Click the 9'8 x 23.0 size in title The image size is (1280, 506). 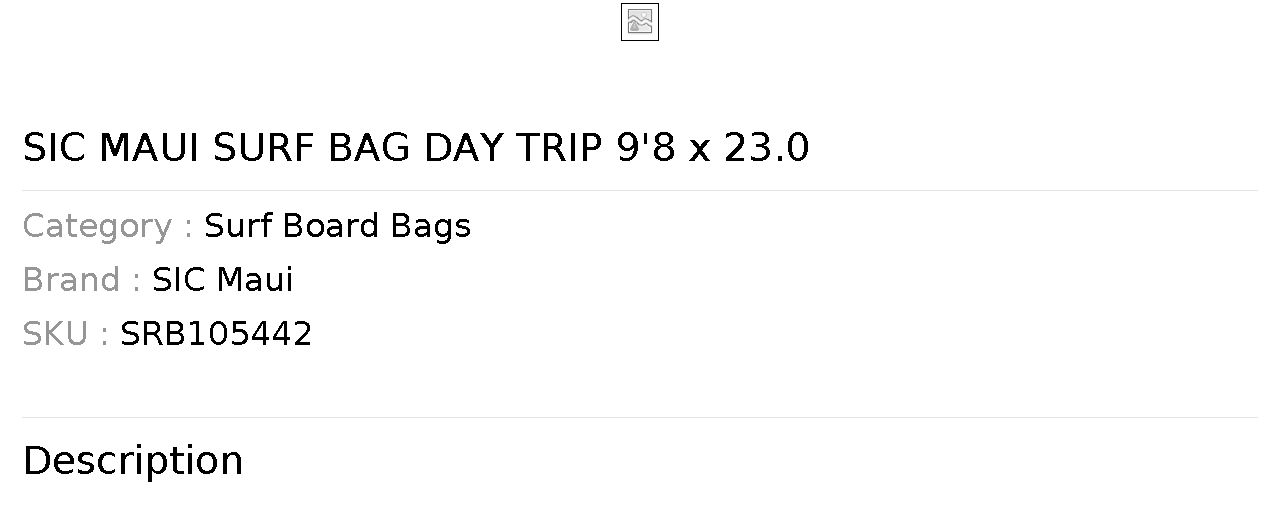713,148
